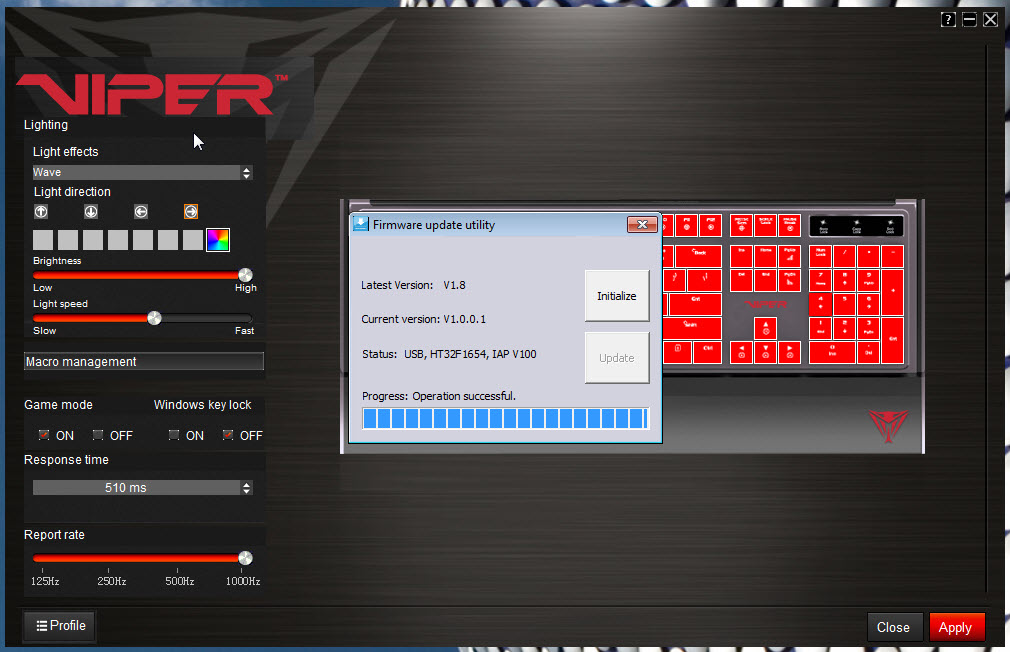This screenshot has width=1010, height=652.
Task: Click the Response time spinner arrows
Action: [246, 488]
